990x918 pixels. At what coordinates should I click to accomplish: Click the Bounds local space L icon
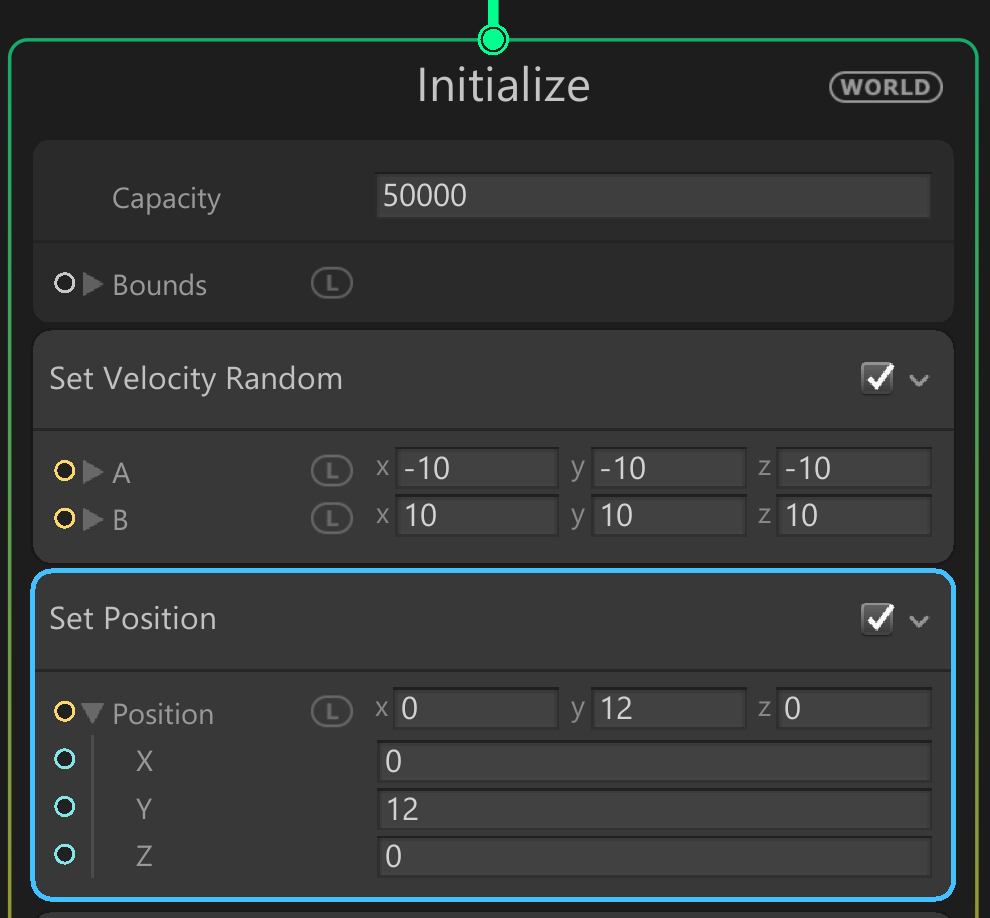[332, 284]
